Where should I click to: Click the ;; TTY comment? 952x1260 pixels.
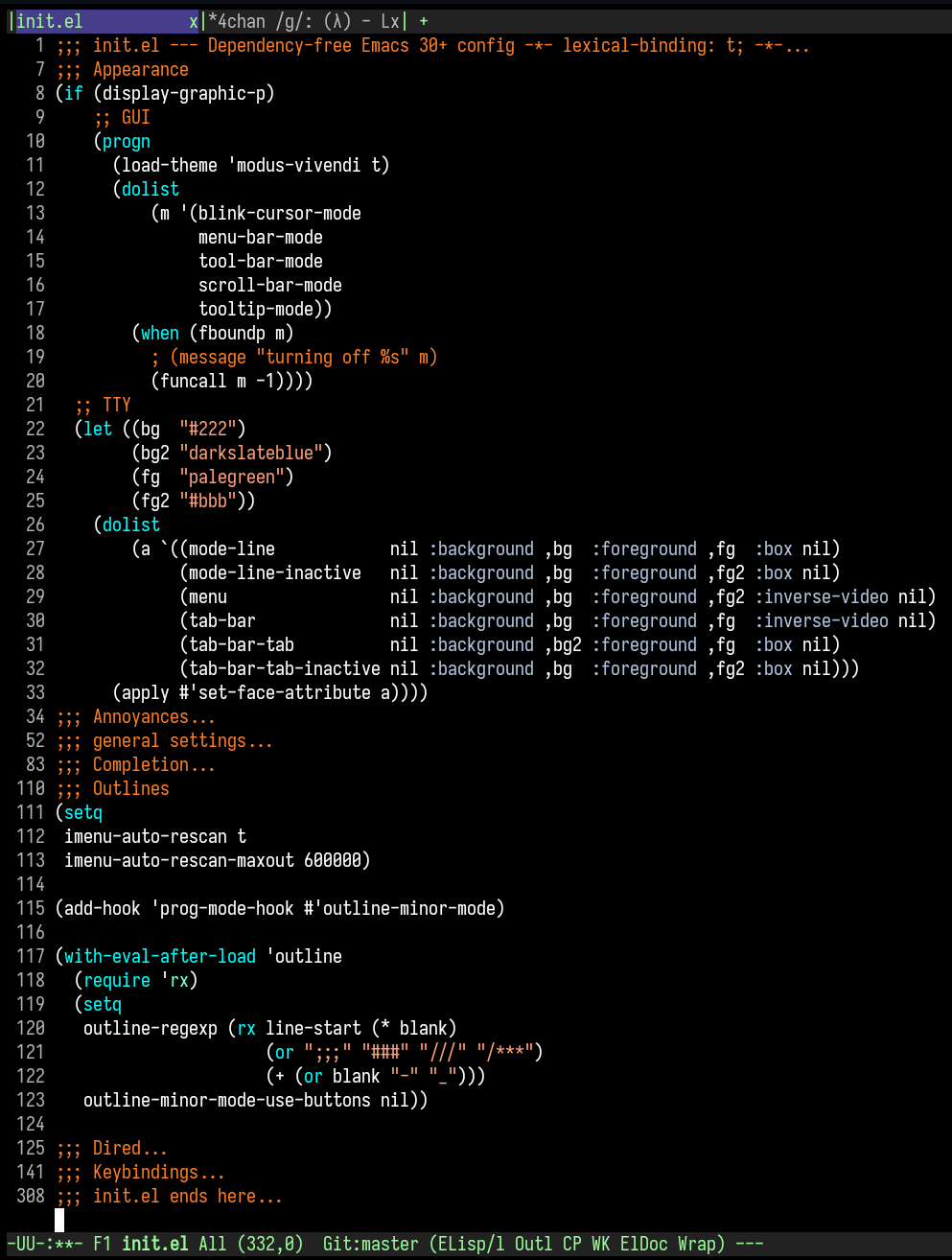[x=102, y=405]
